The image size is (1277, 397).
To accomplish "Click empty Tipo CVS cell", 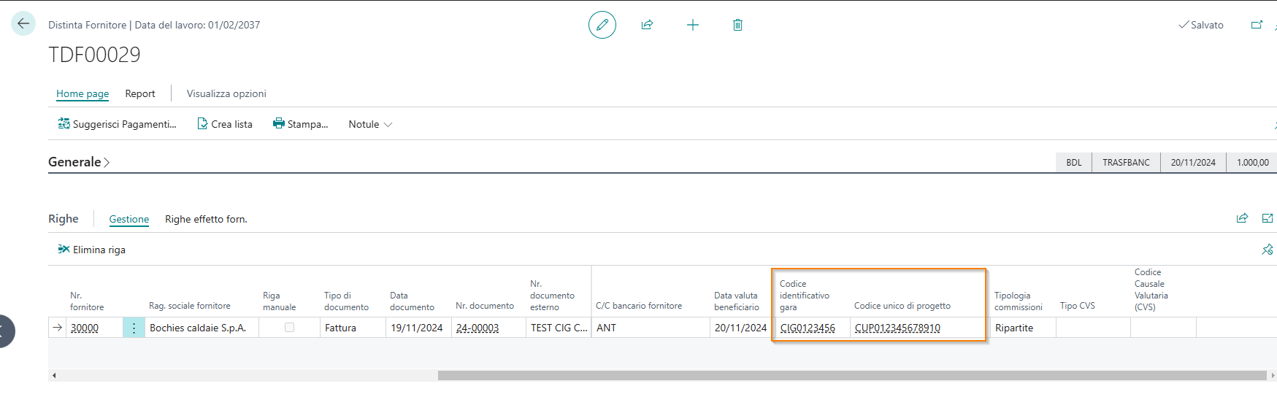I will coord(1092,328).
